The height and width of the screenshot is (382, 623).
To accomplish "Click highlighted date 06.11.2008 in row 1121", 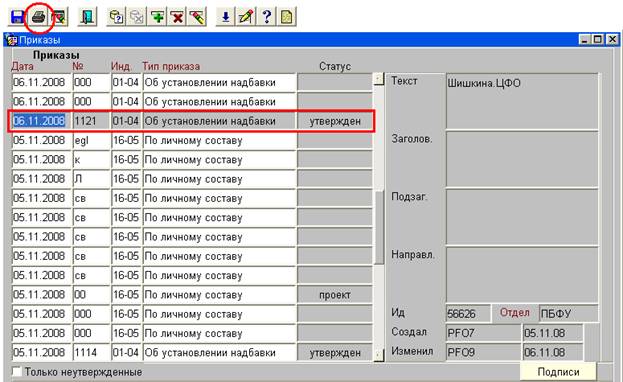I will pos(41,121).
